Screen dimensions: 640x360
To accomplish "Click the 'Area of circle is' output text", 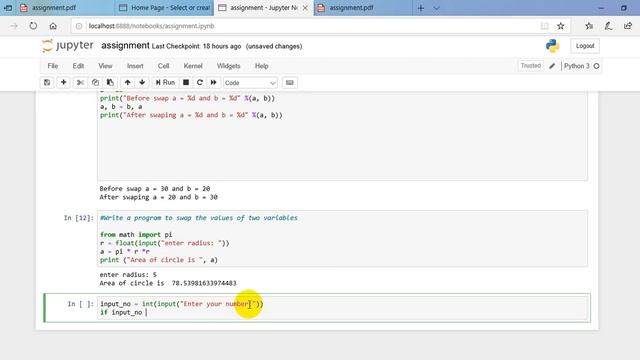I will [x=168, y=283].
